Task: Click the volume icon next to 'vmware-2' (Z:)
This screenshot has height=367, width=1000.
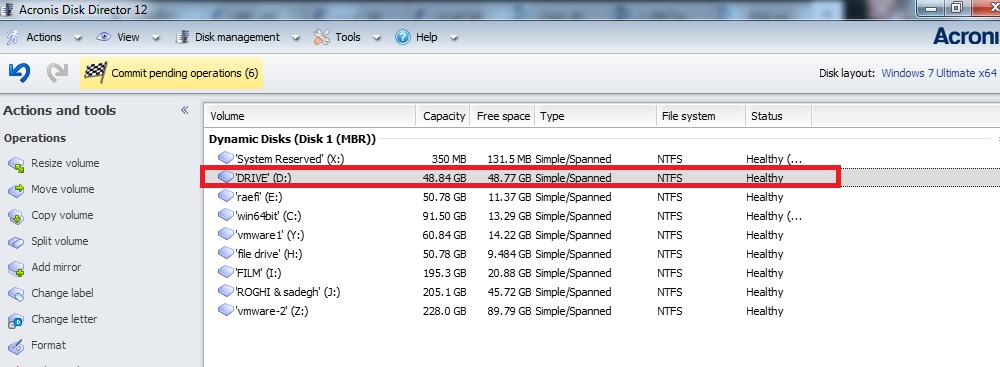Action: pos(226,311)
